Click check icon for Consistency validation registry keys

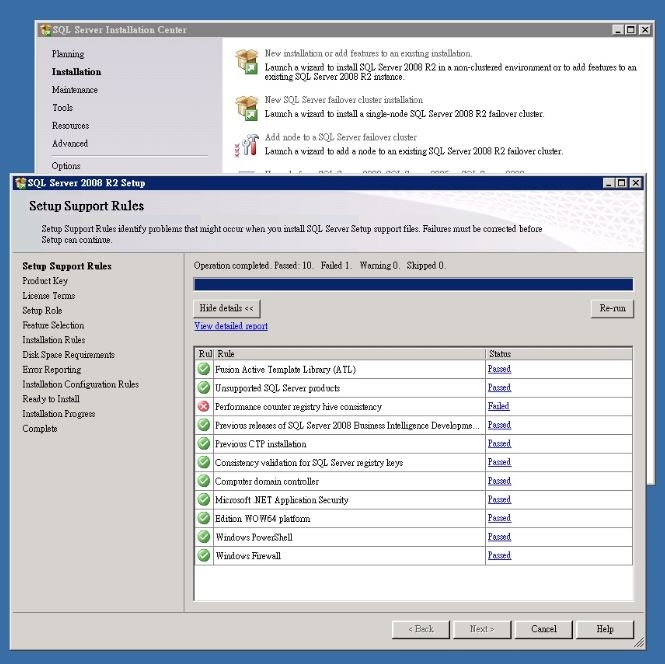tap(204, 462)
